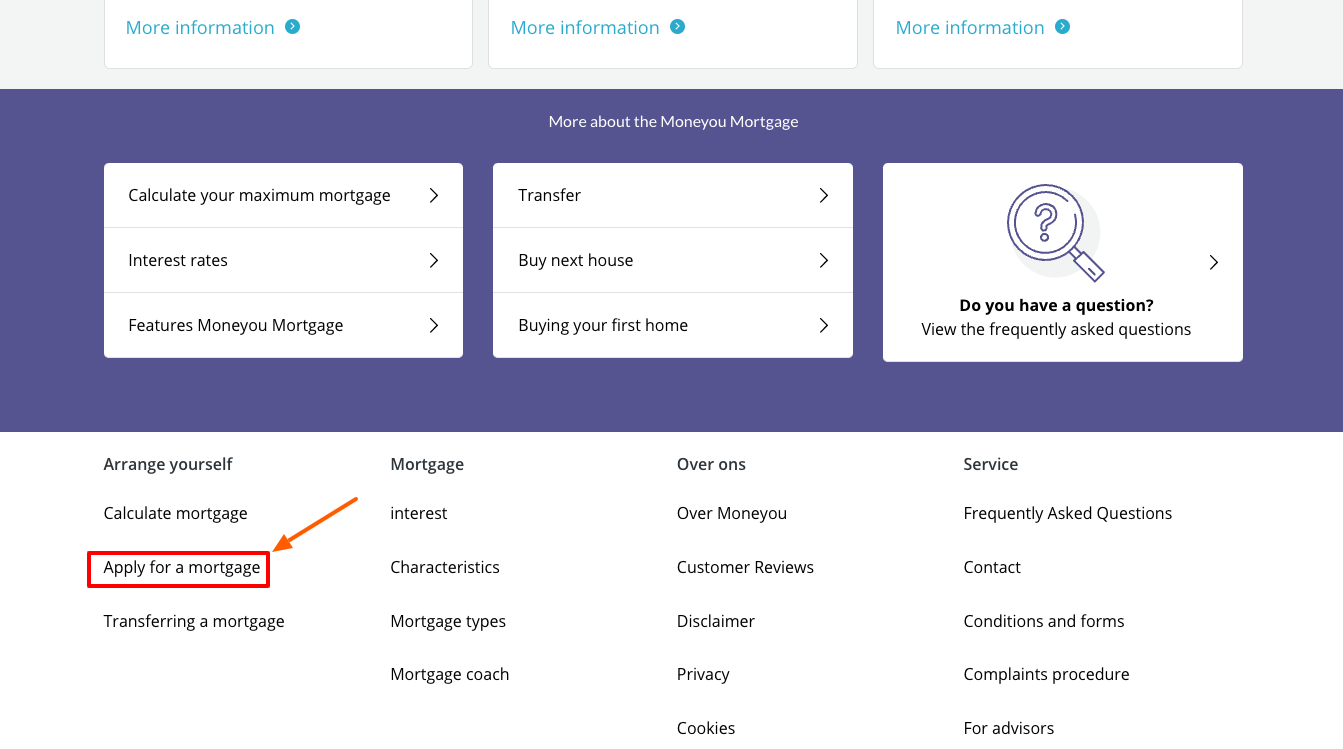The image size is (1343, 749).
Task: Click the magnifying glass question mark icon
Action: tap(1055, 231)
